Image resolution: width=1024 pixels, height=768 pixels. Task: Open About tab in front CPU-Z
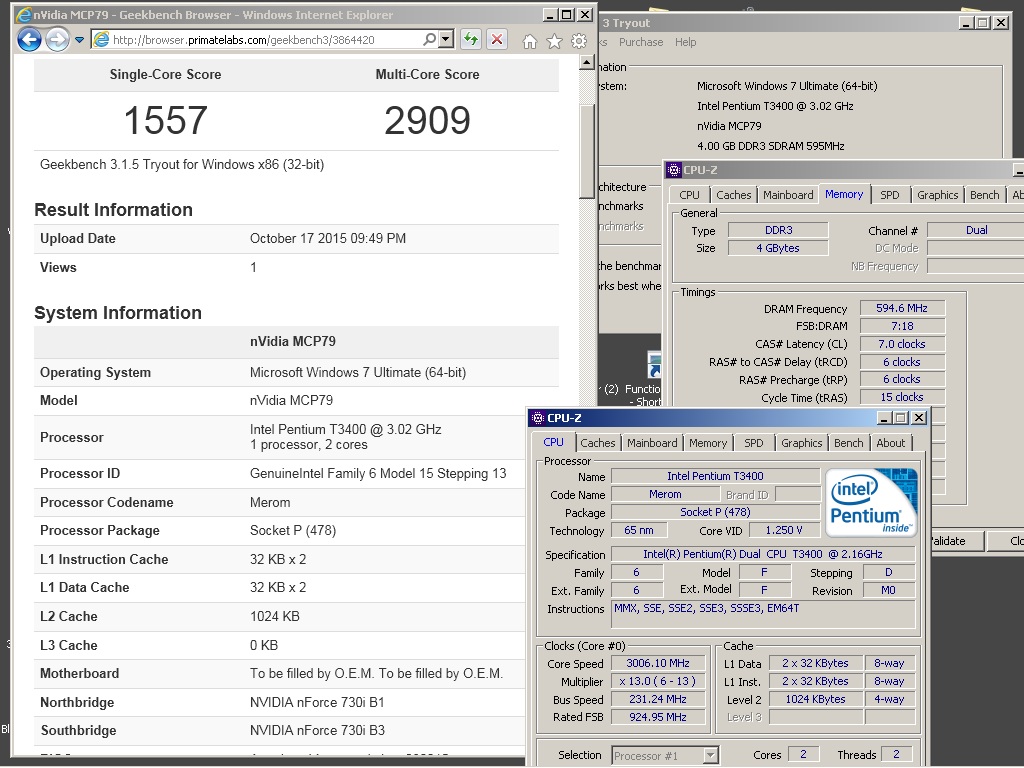tap(890, 443)
